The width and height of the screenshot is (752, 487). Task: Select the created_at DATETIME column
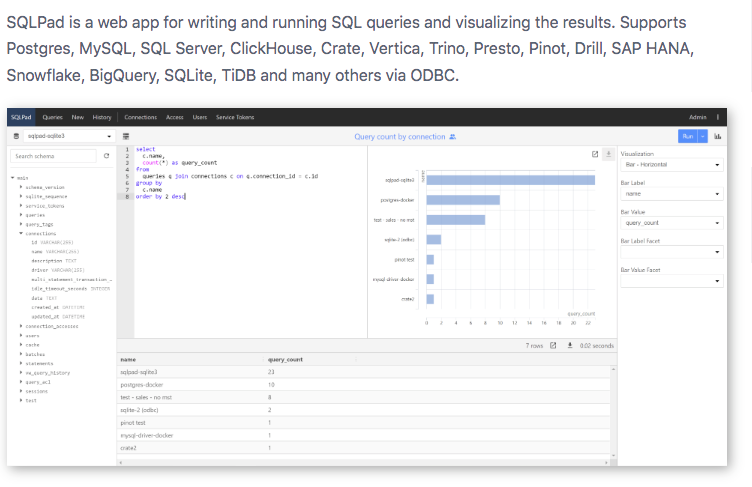click(x=58, y=307)
